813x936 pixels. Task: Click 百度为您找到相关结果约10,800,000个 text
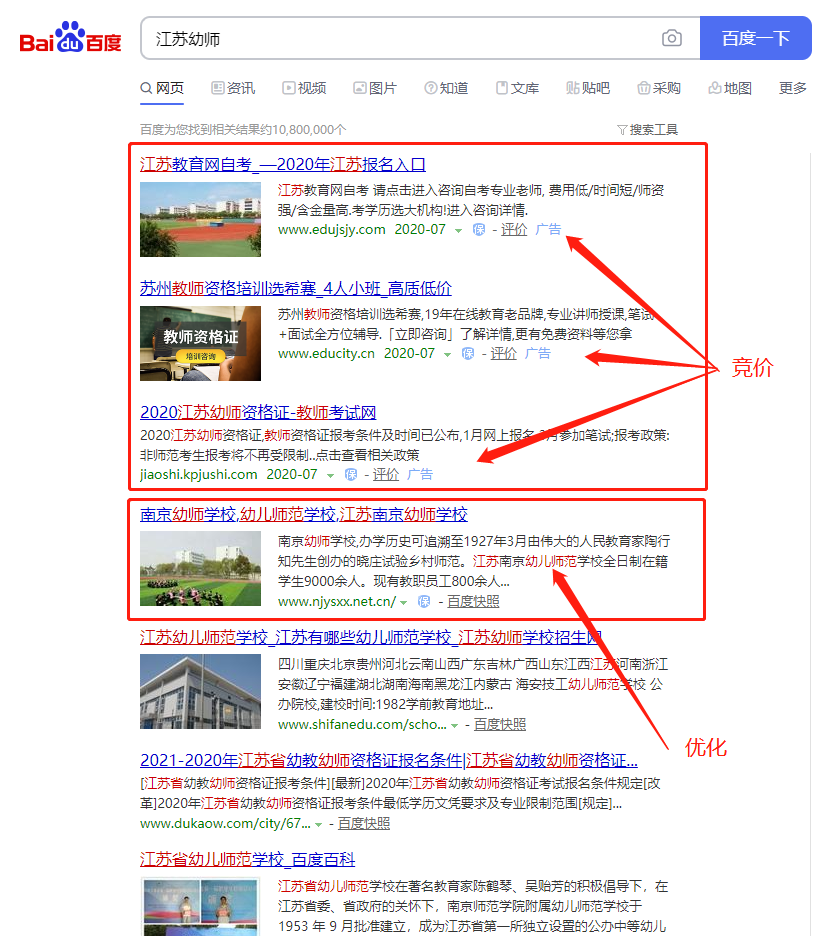tap(243, 130)
